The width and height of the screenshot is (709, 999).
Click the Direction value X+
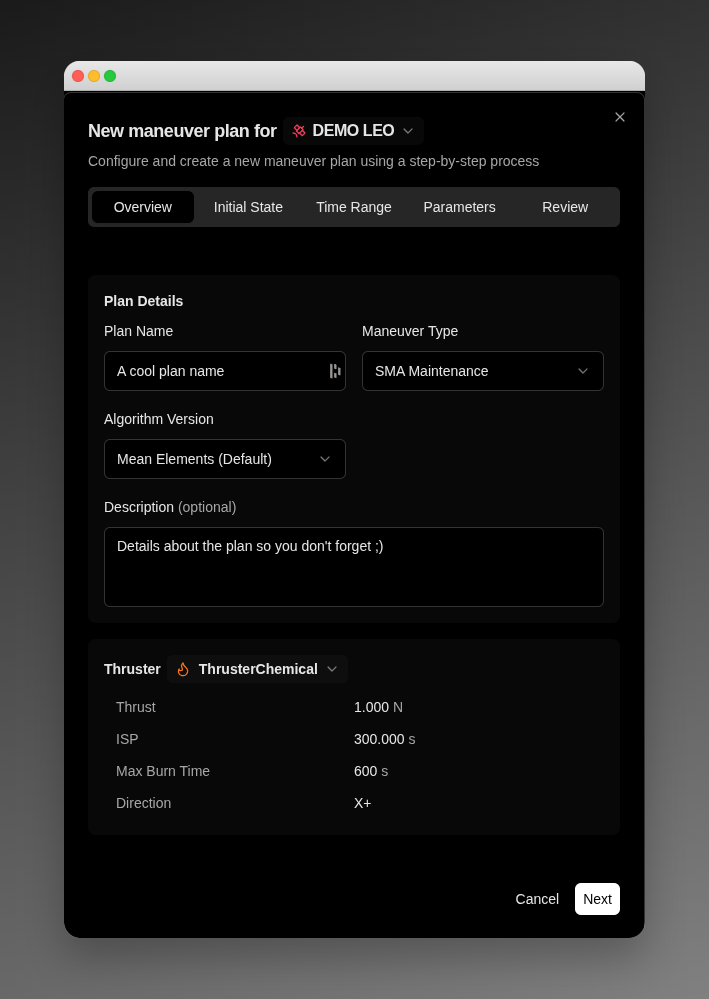pos(362,803)
